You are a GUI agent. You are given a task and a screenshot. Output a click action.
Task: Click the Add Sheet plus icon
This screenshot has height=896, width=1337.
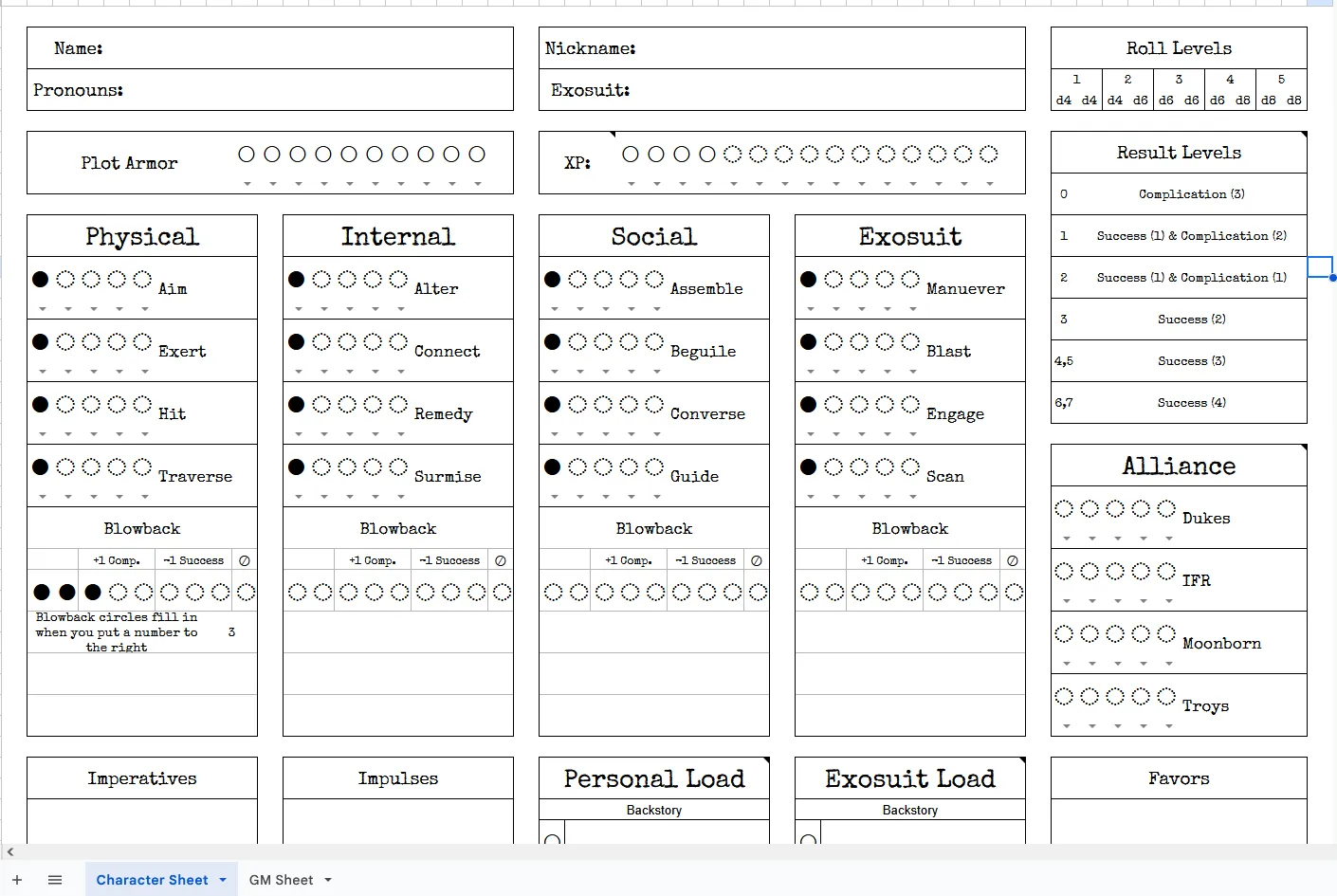(x=17, y=880)
